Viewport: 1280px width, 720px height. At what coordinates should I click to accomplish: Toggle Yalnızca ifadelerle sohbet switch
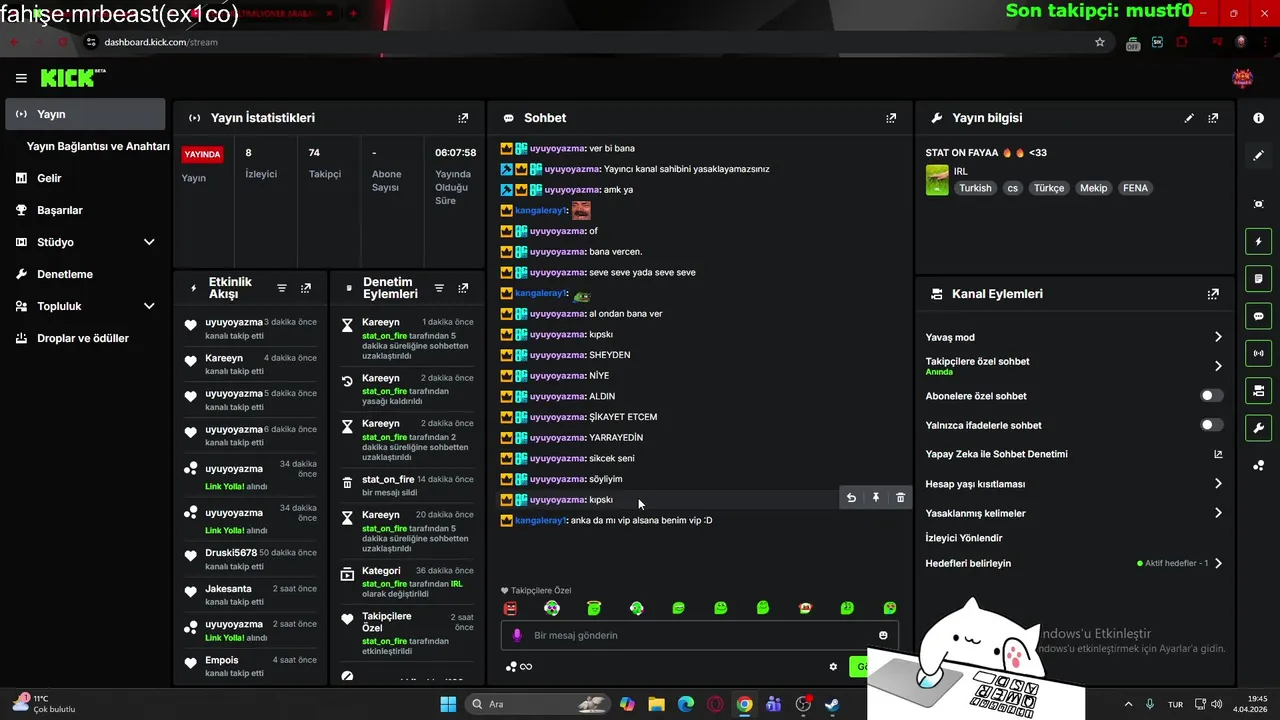tap(1211, 425)
